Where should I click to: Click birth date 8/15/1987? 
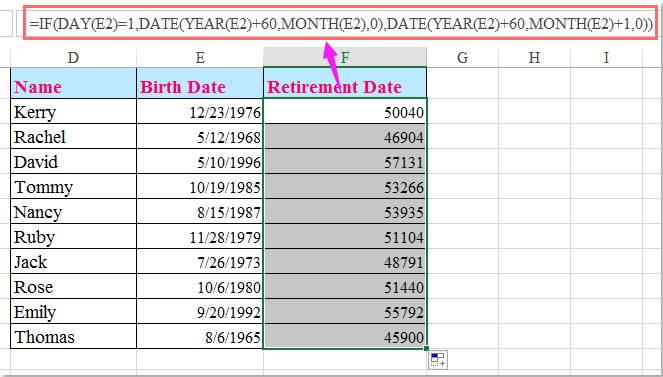click(x=200, y=211)
